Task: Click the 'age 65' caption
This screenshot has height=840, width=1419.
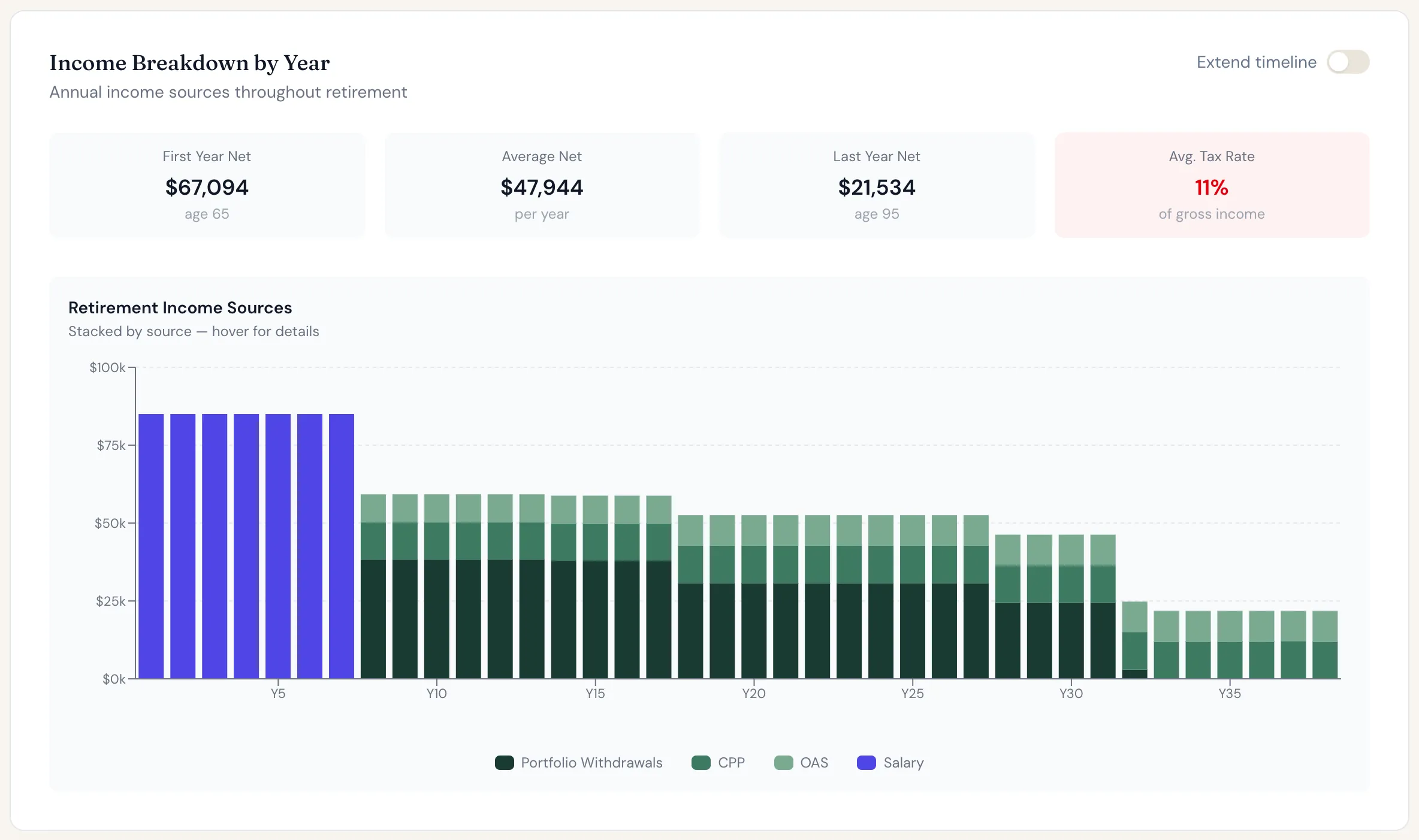Action: (207, 214)
